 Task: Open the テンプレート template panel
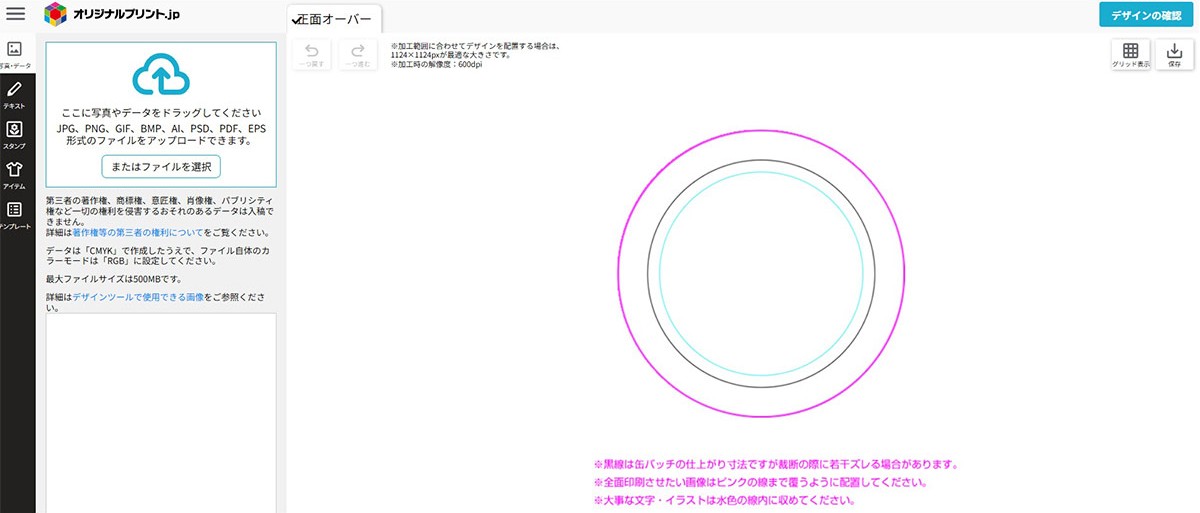tap(15, 214)
